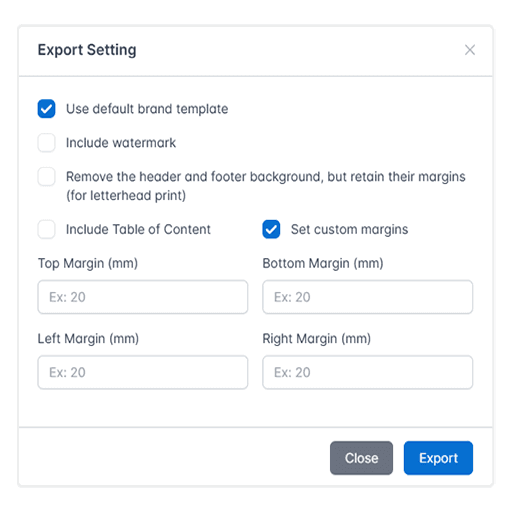Image resolution: width=512 pixels, height=512 pixels.
Task: Click the 'Top Margin (mm)' field label
Action: pyautogui.click(x=88, y=263)
